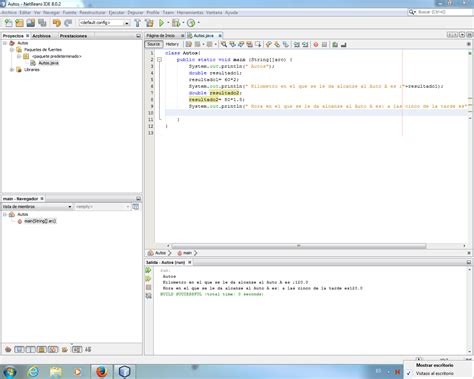The image size is (474, 379).
Task: Run the project with the green play icon
Action: pyautogui.click(x=161, y=23)
